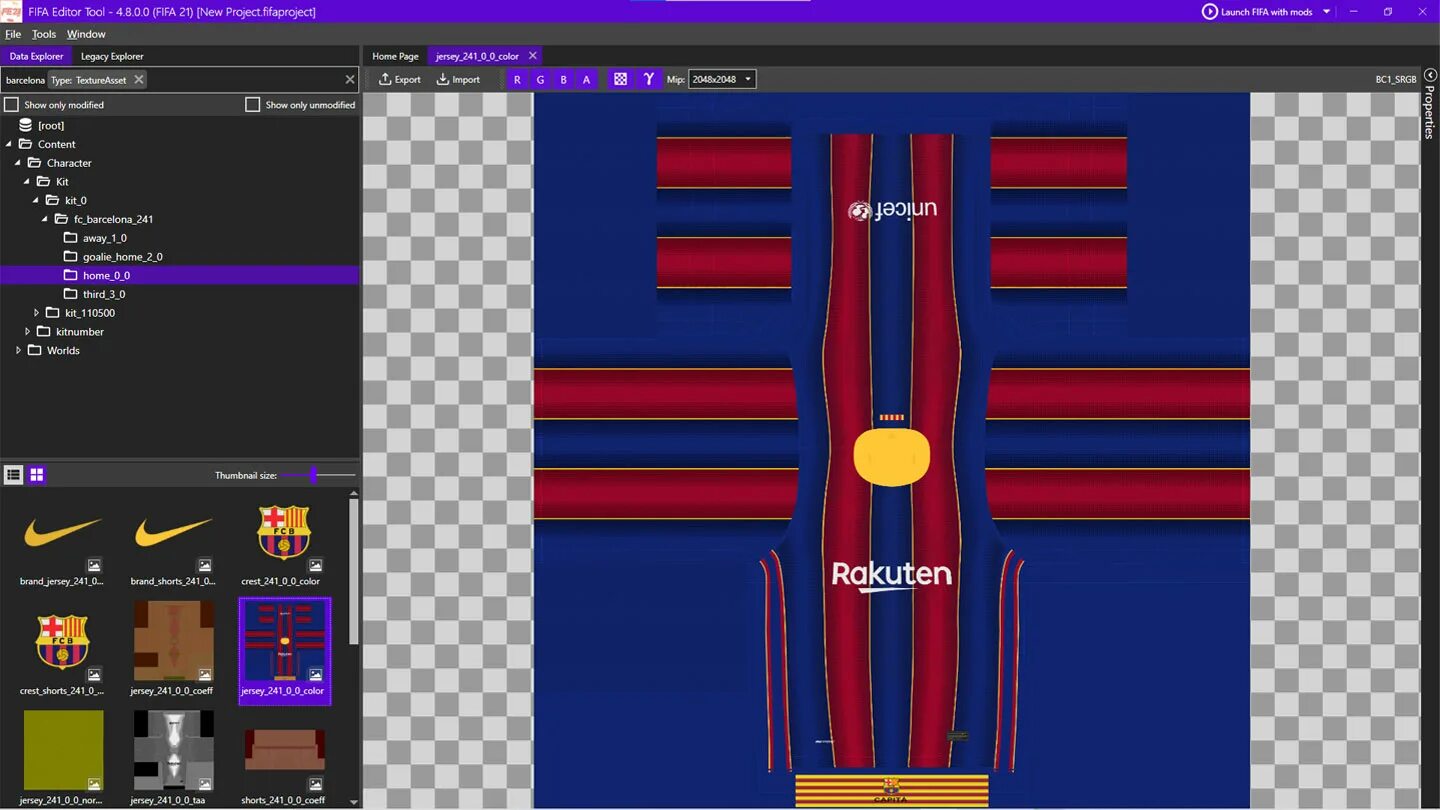Collapse the fc_barcelona_241 folder arrow
Viewport: 1440px width, 810px height.
[x=45, y=219]
